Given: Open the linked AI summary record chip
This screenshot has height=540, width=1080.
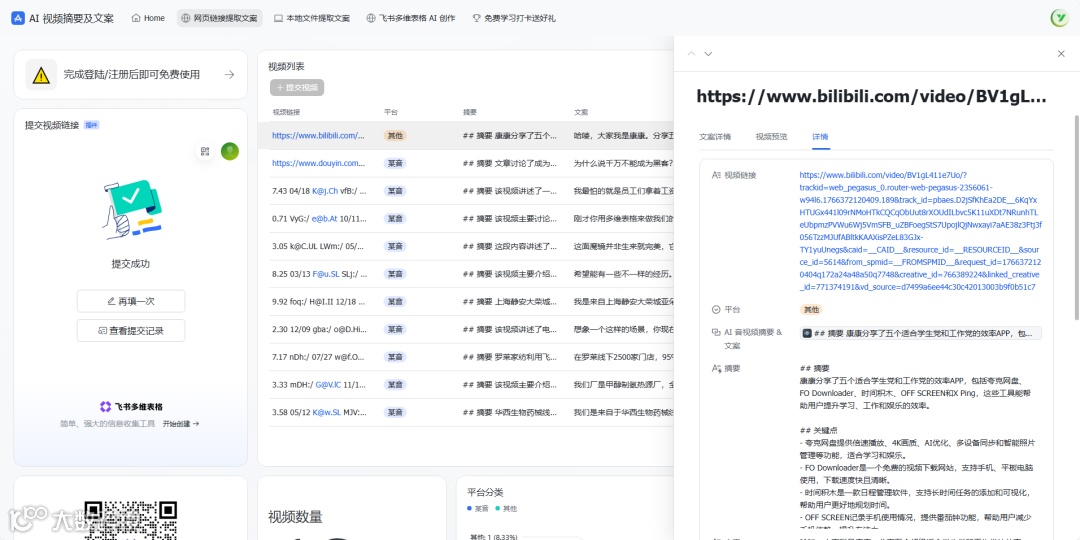Looking at the screenshot, I should (921, 333).
